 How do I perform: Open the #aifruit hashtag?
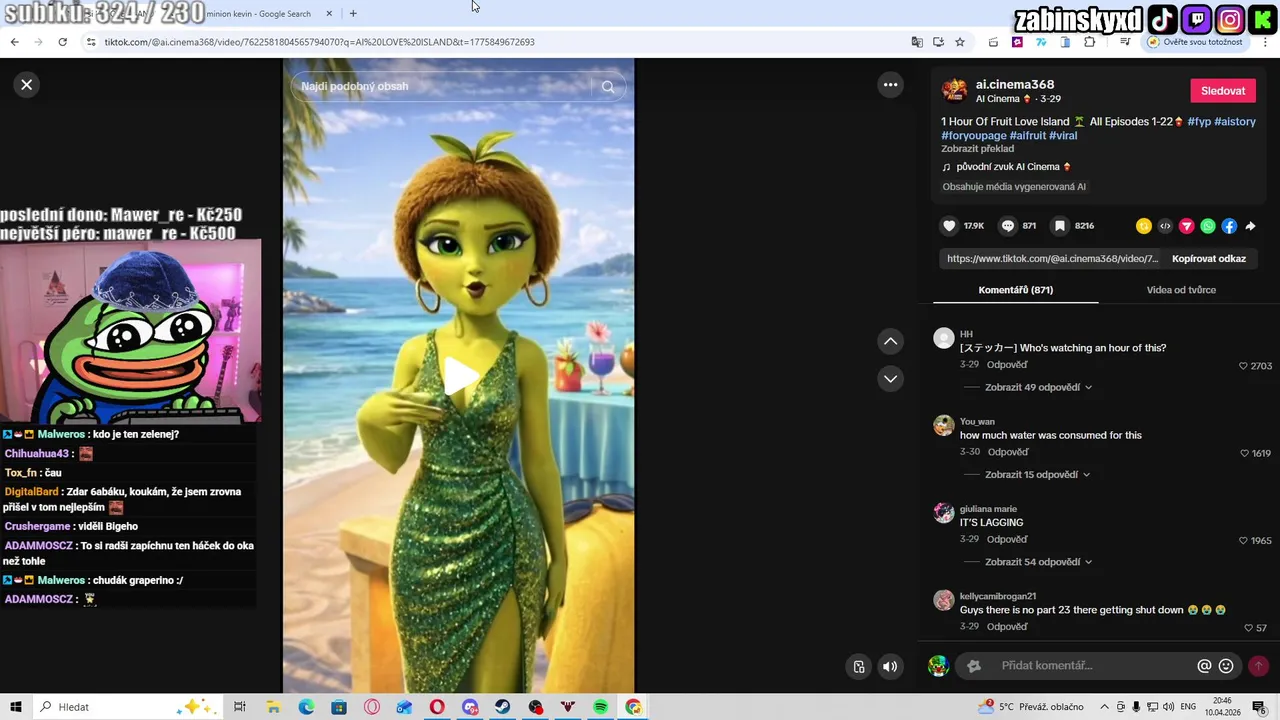pos(1028,135)
